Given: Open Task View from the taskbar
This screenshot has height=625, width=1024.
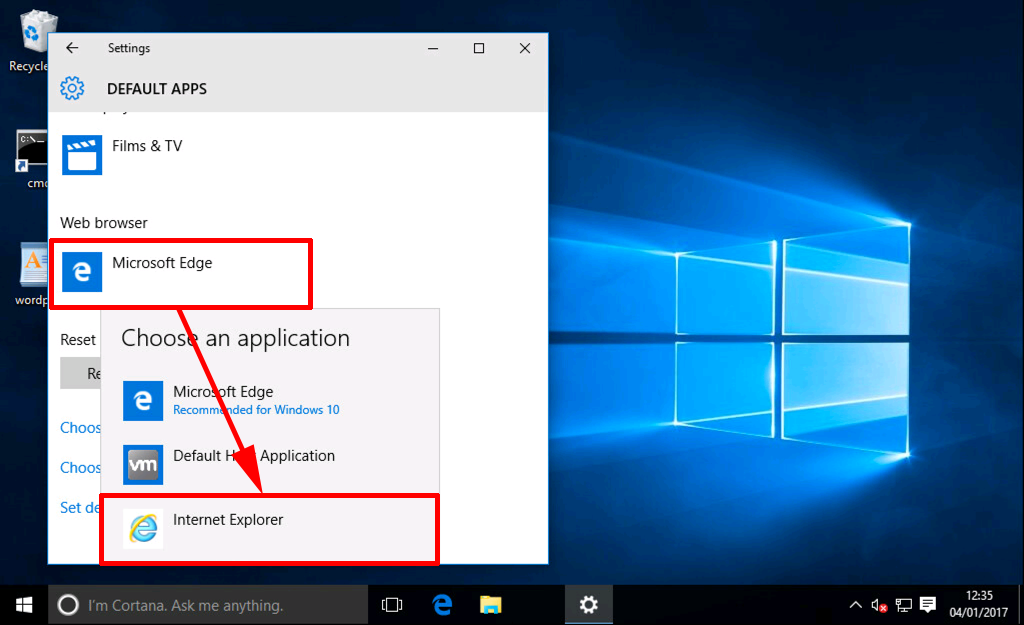Looking at the screenshot, I should (x=392, y=605).
